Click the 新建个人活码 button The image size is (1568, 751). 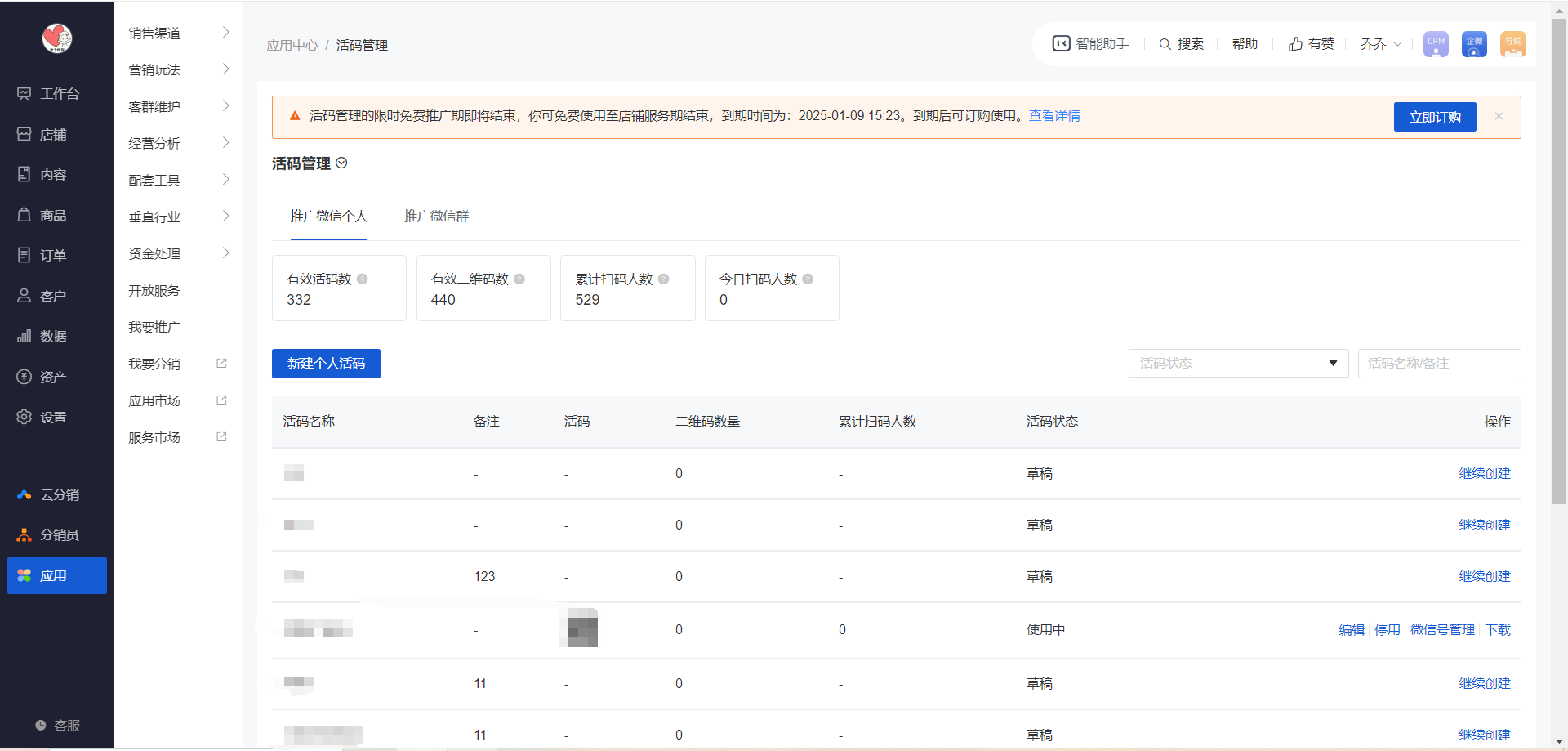(326, 364)
